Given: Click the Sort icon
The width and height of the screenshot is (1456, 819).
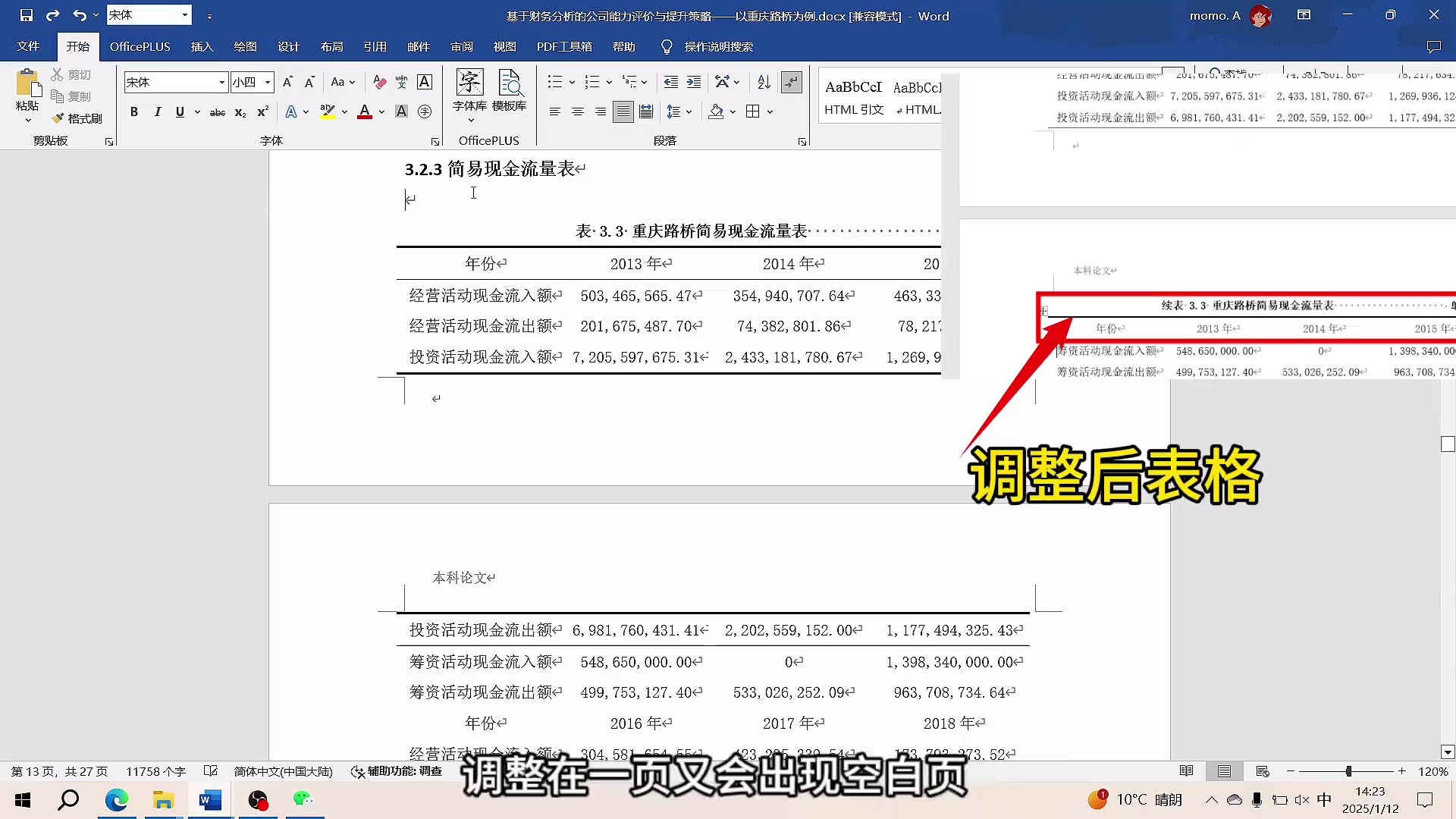Looking at the screenshot, I should click(x=764, y=82).
